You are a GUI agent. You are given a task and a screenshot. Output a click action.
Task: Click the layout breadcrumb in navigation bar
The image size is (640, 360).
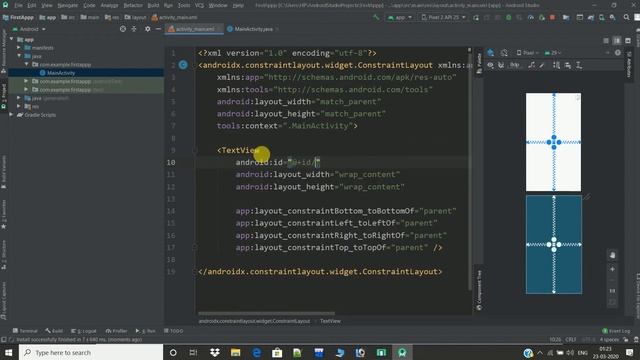(136, 18)
